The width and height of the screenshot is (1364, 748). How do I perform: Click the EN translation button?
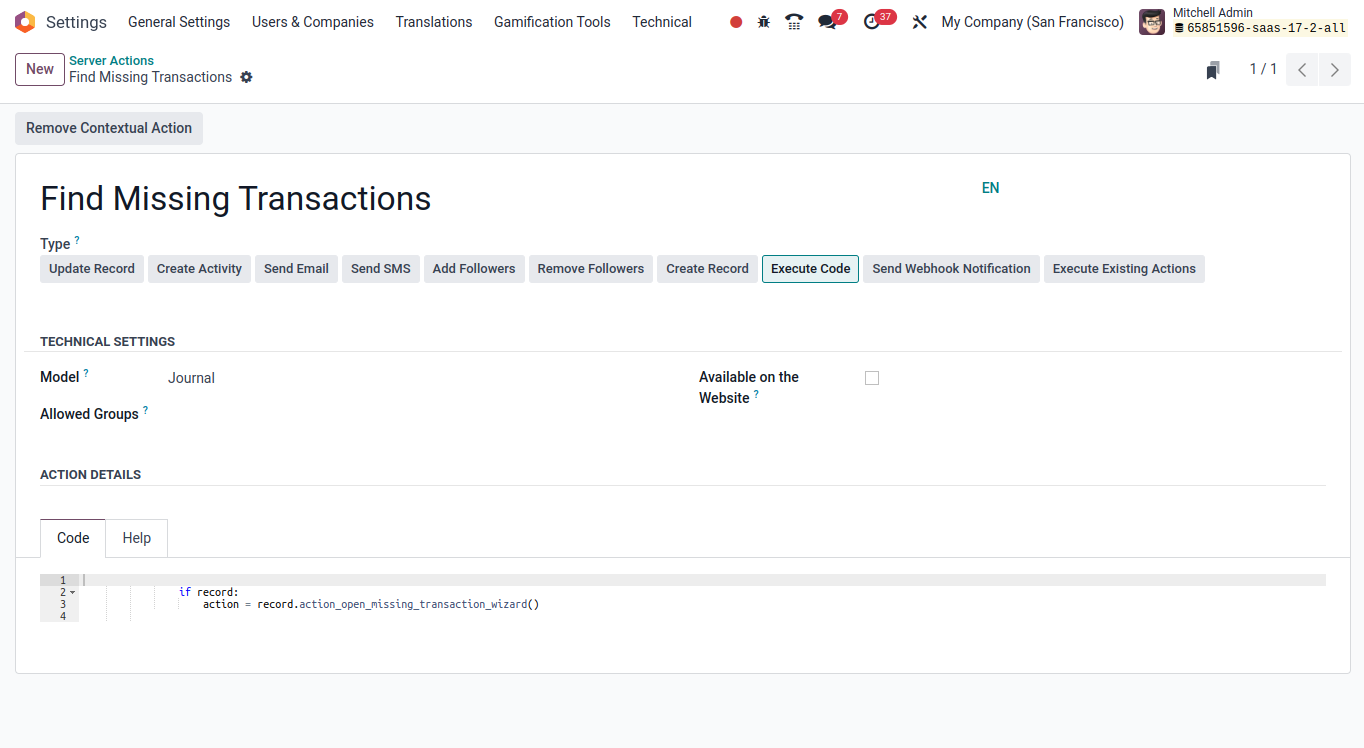991,188
